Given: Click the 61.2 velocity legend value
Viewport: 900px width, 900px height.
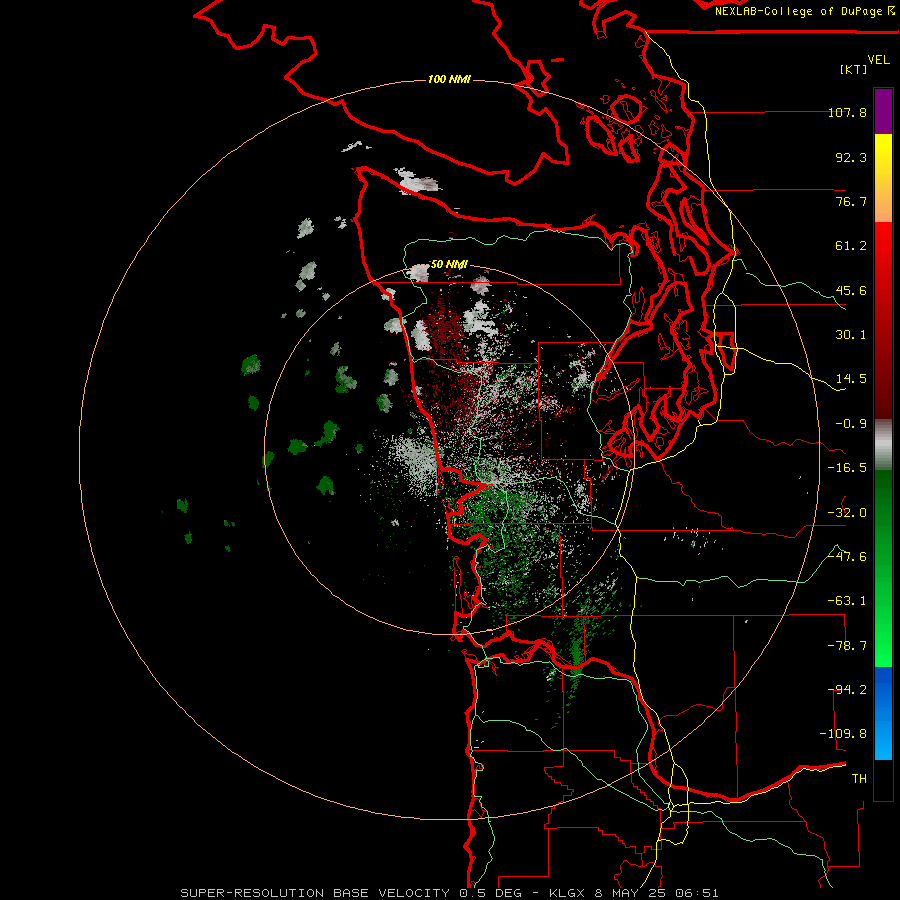Looking at the screenshot, I should coord(851,246).
